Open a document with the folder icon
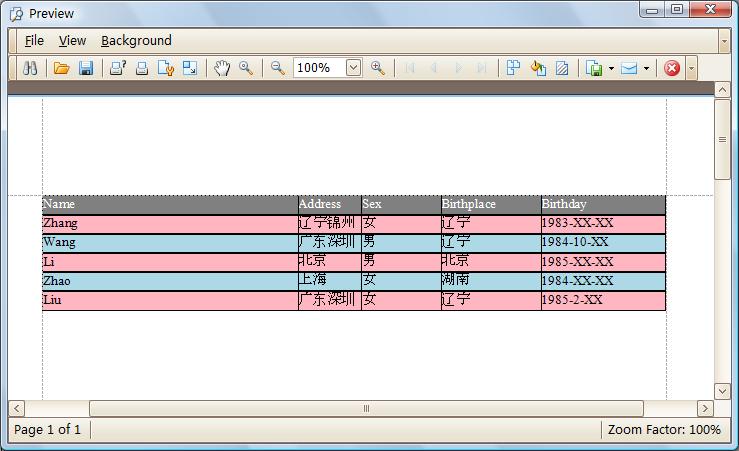 61,68
